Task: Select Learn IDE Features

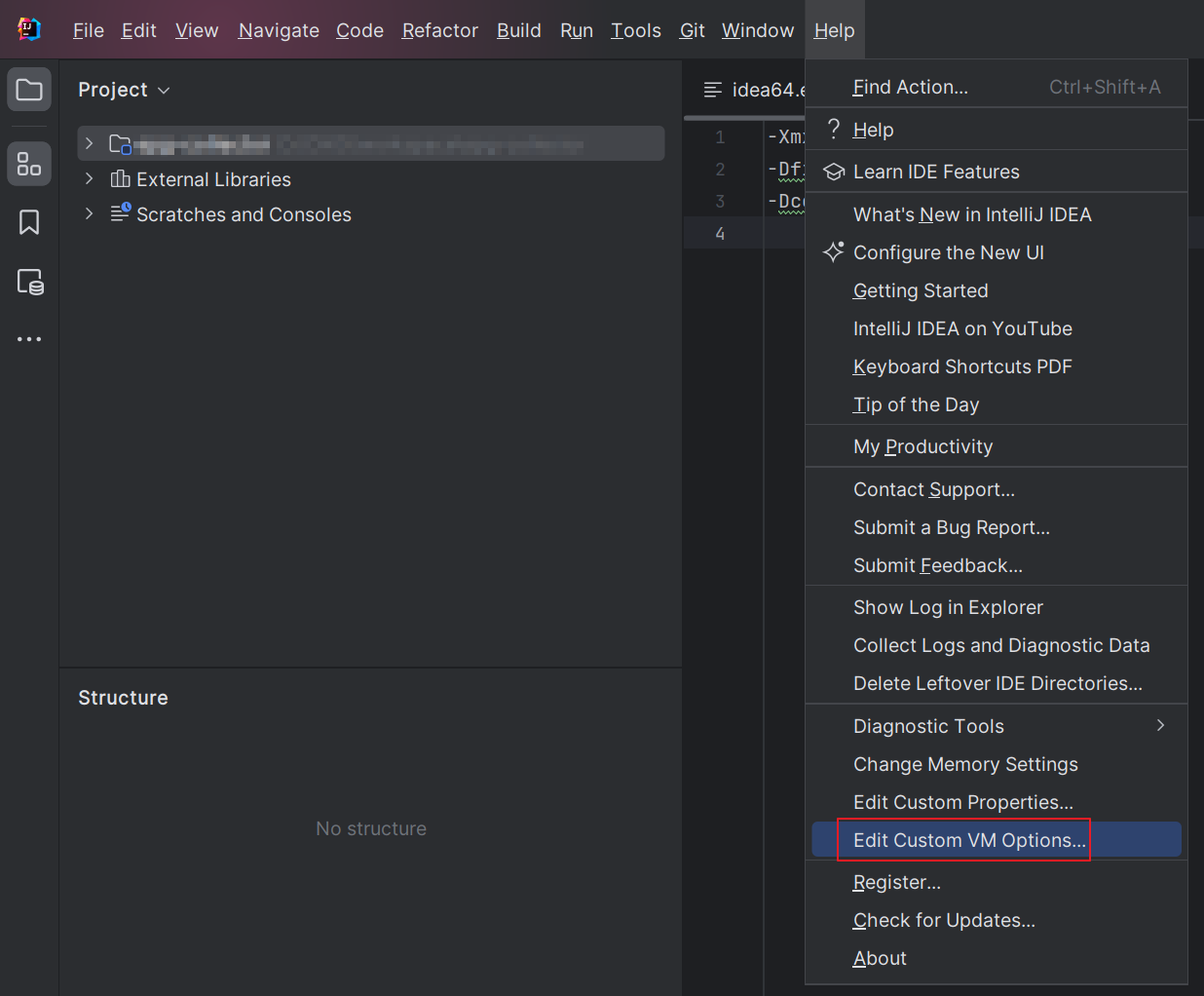Action: pyautogui.click(x=997, y=172)
